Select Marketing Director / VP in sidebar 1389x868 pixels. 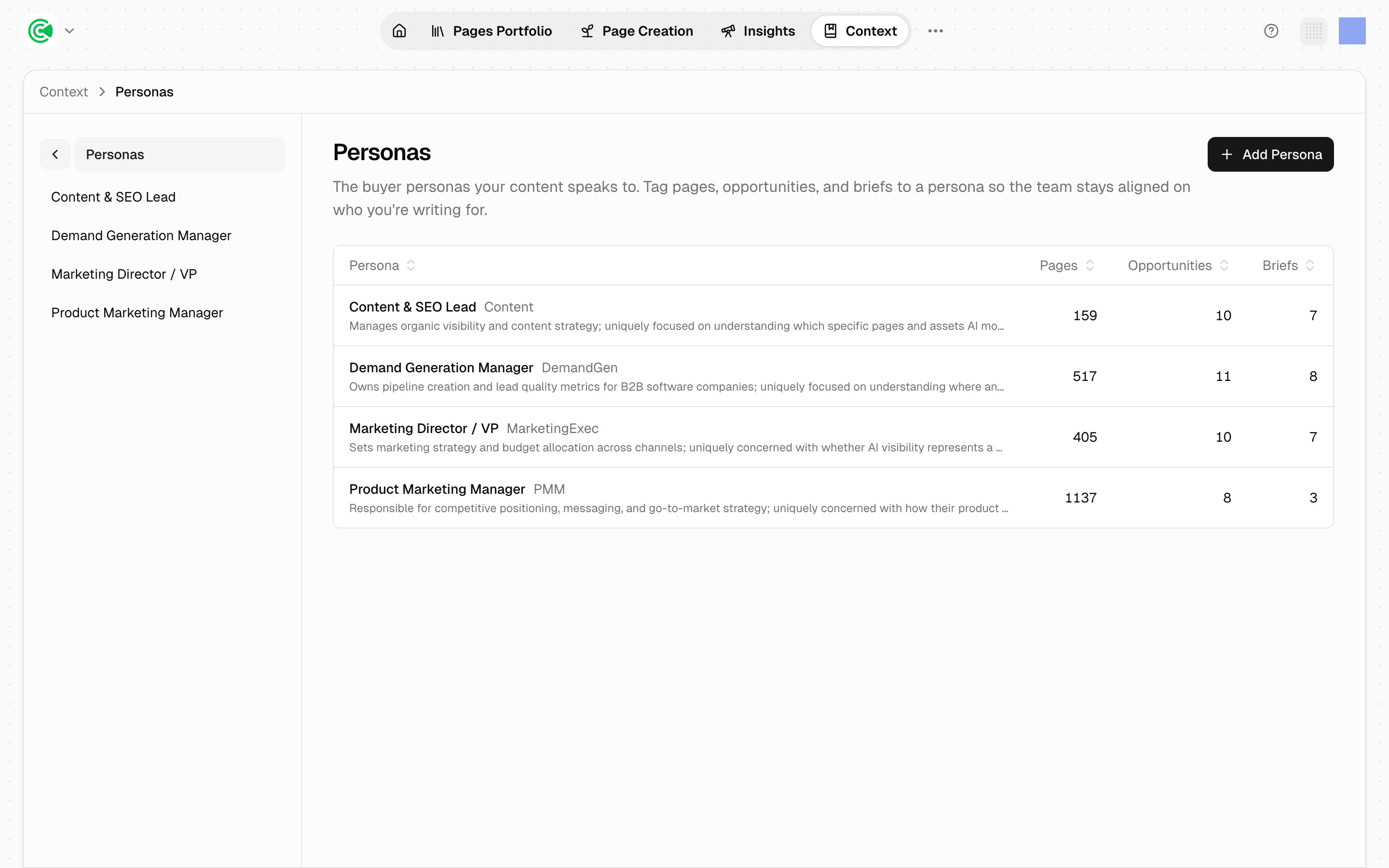[x=124, y=274]
